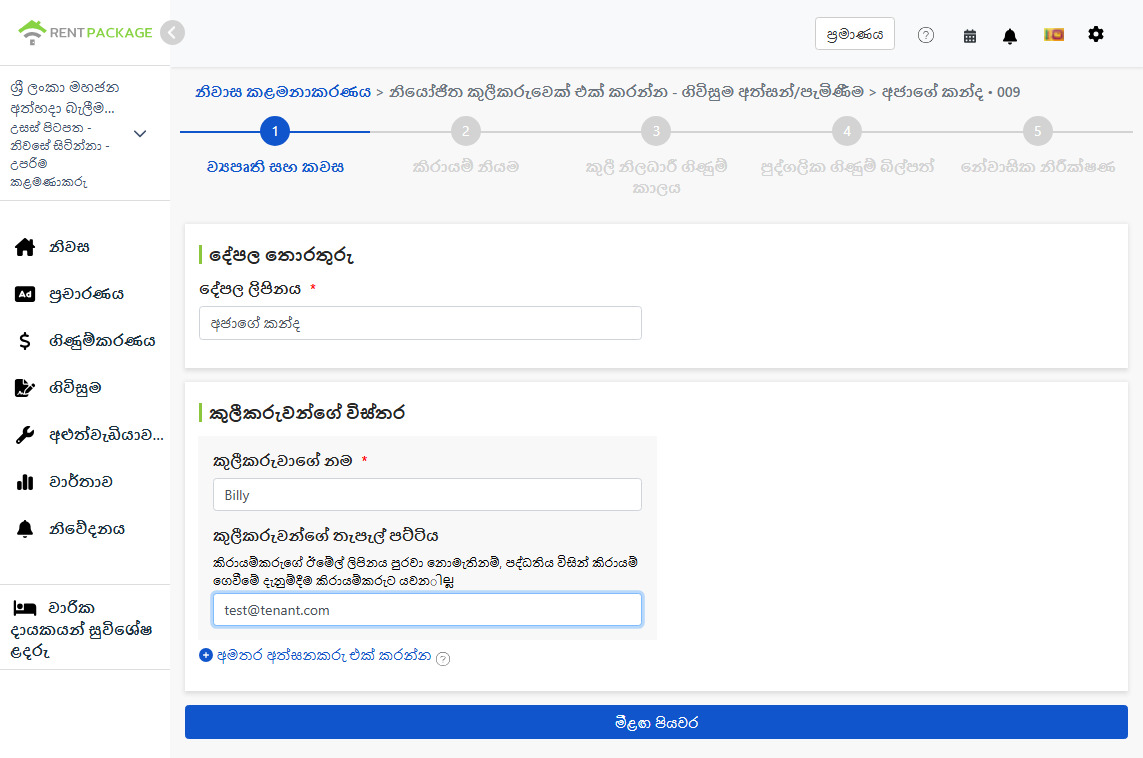1143x758 pixels.
Task: Click the email field with test@tenant.com
Action: (427, 609)
